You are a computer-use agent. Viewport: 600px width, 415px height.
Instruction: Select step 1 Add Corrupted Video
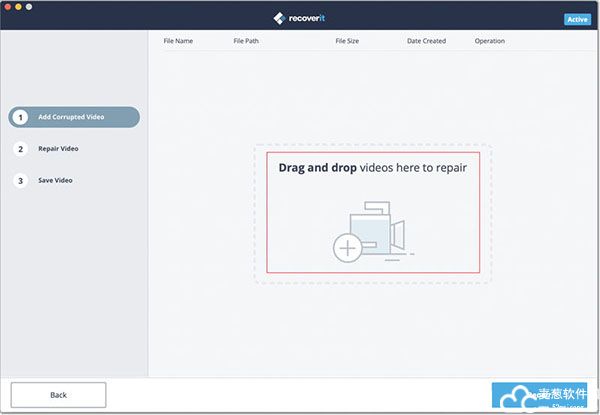74,117
